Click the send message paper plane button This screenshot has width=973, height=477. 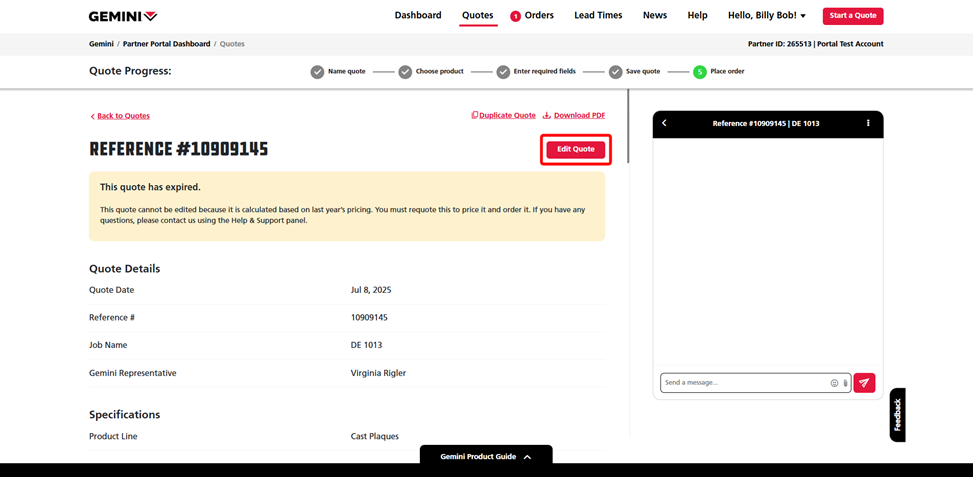pos(864,383)
